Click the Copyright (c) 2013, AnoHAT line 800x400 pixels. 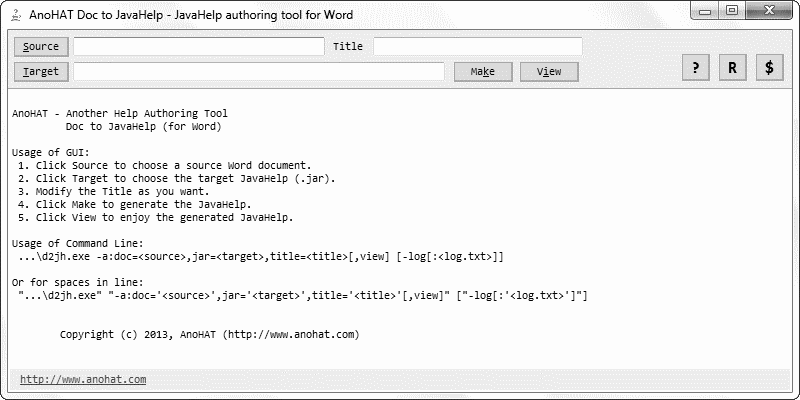point(210,335)
